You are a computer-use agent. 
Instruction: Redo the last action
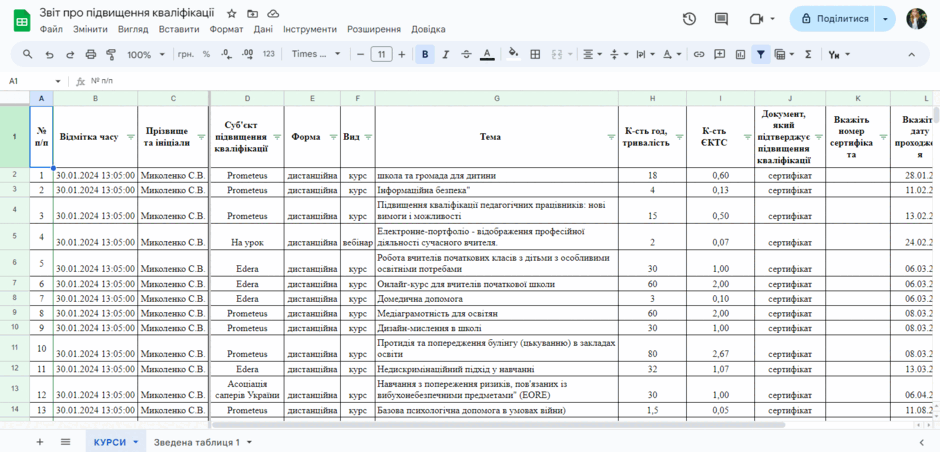pos(70,55)
